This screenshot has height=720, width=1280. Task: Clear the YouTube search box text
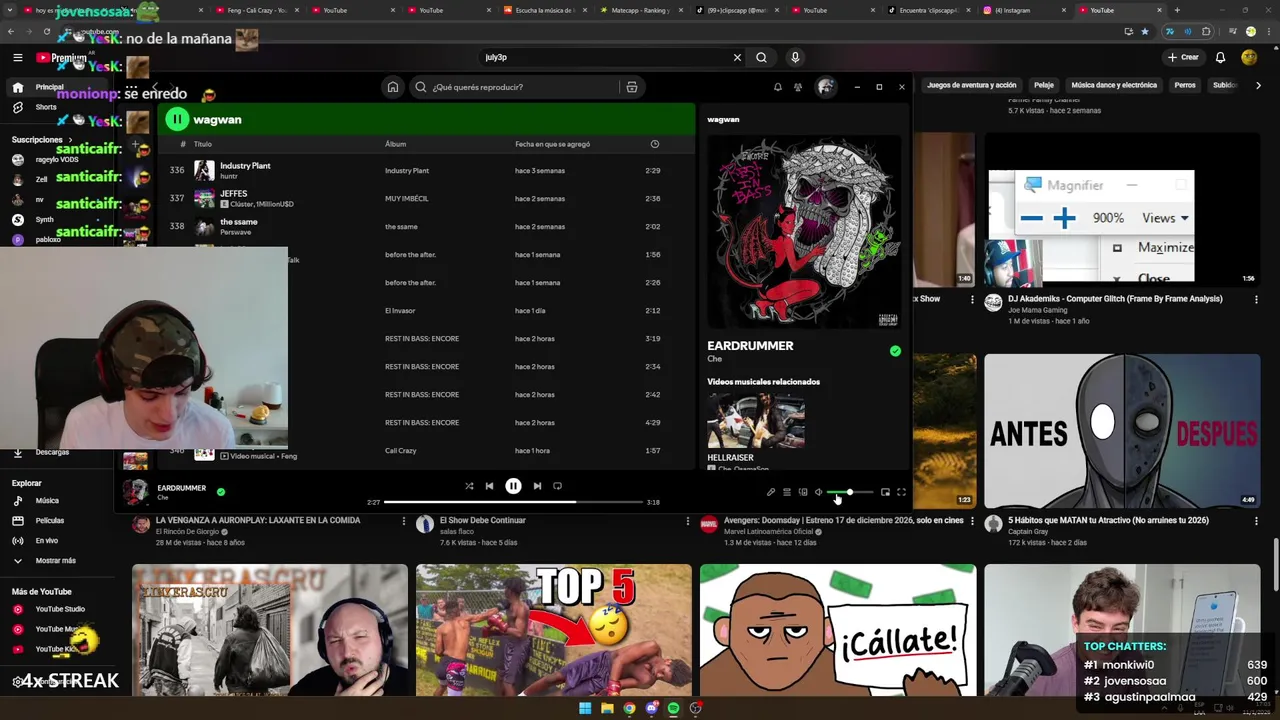737,57
